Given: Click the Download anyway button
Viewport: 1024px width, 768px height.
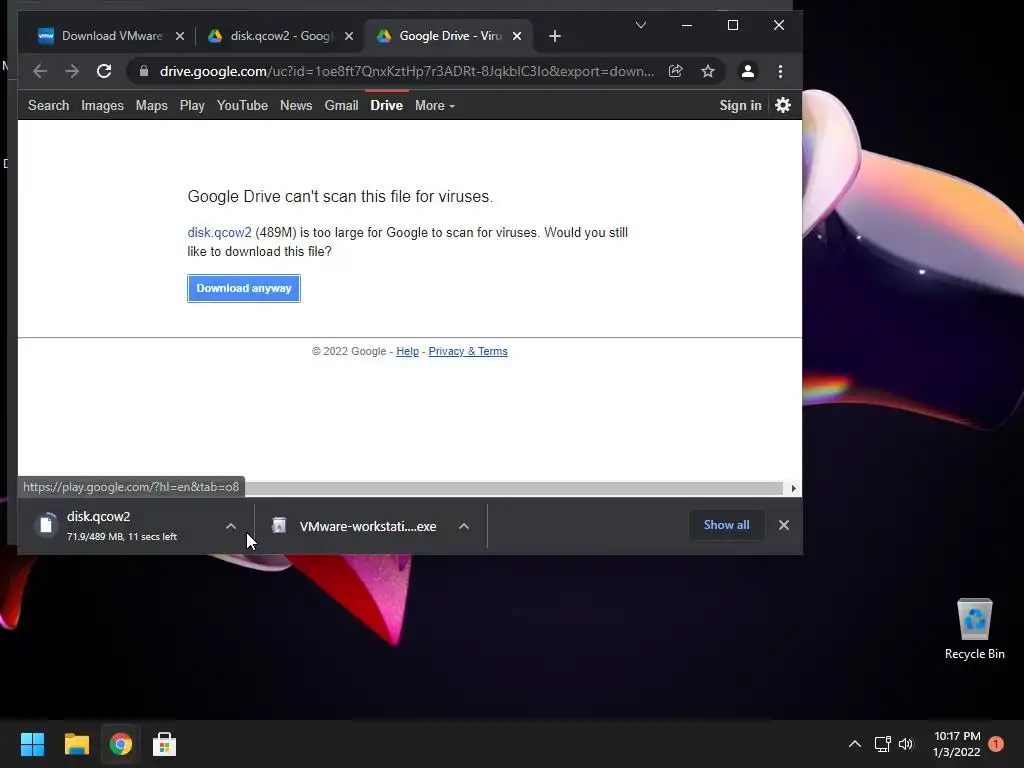Looking at the screenshot, I should (x=244, y=288).
